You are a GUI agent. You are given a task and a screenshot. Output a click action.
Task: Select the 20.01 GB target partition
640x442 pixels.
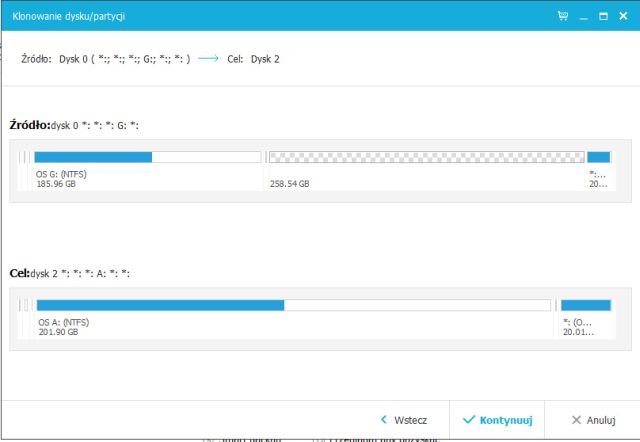pos(585,320)
